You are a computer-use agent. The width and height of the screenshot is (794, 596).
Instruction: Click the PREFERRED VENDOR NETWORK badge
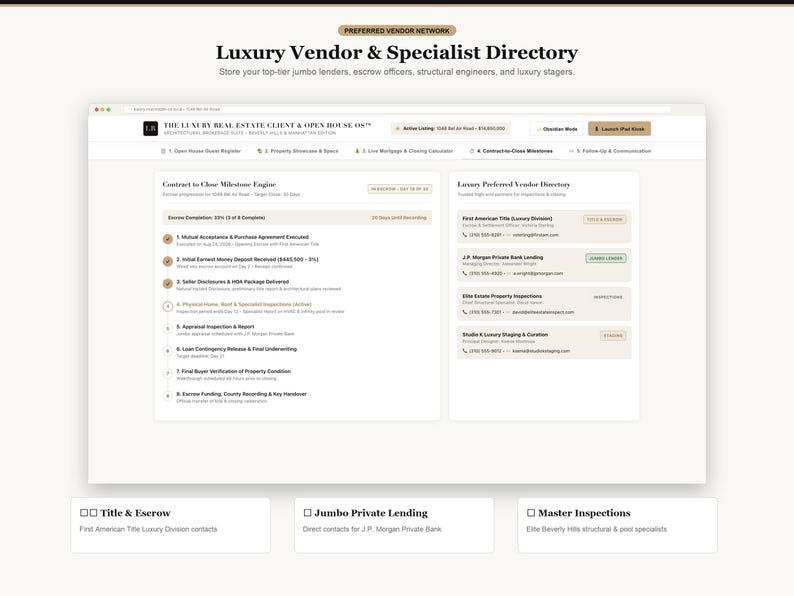[x=397, y=31]
